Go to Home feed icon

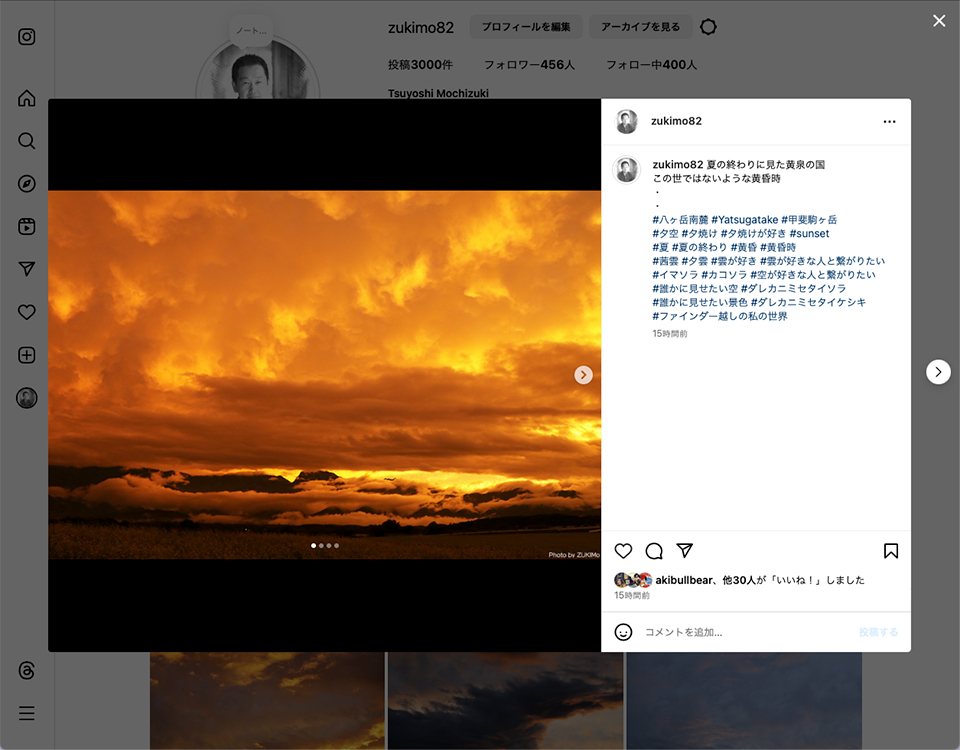click(x=26, y=98)
